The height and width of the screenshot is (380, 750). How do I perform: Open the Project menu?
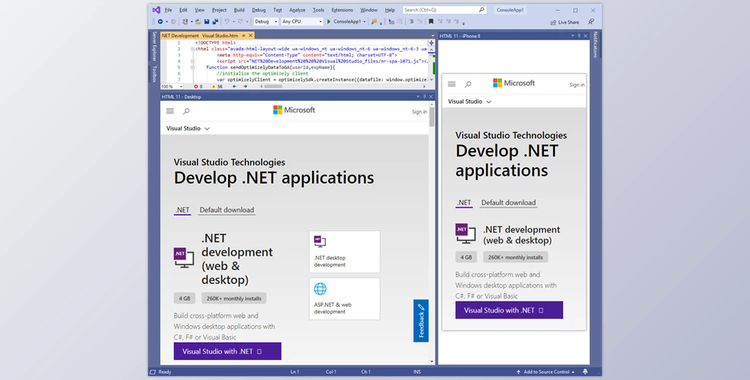219,10
